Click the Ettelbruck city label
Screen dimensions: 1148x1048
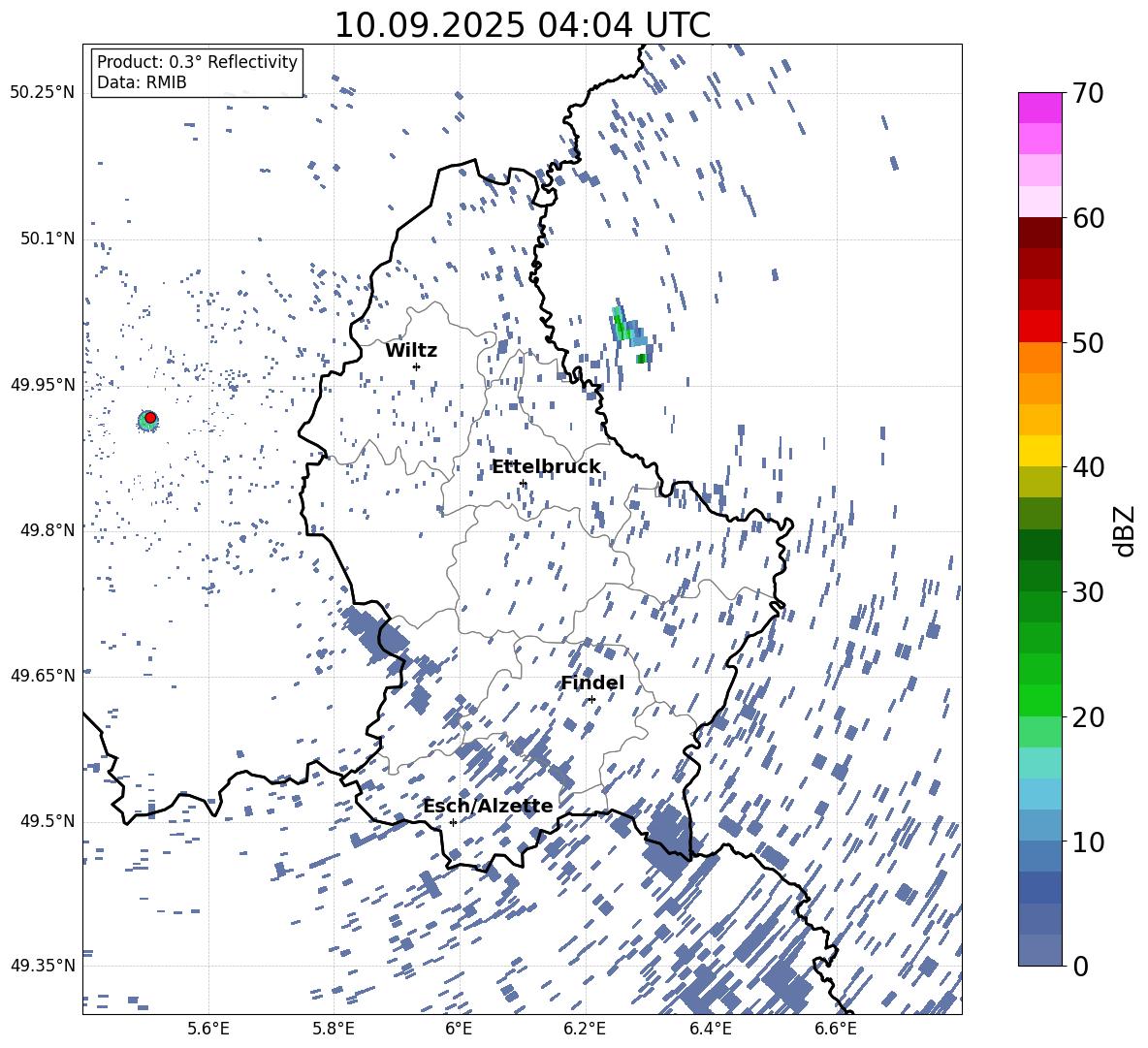click(546, 467)
